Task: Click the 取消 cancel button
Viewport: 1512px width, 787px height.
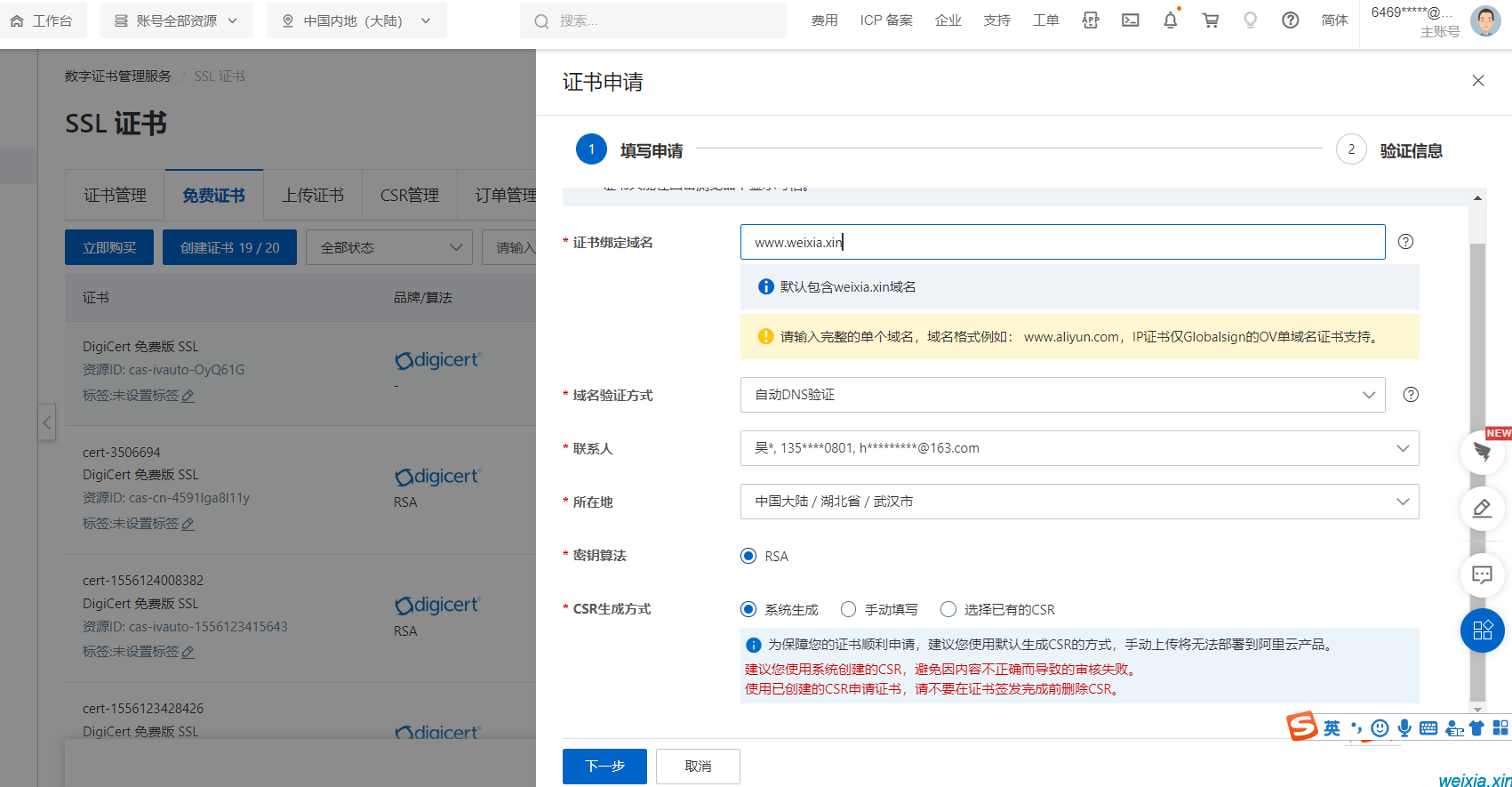Action: click(698, 767)
